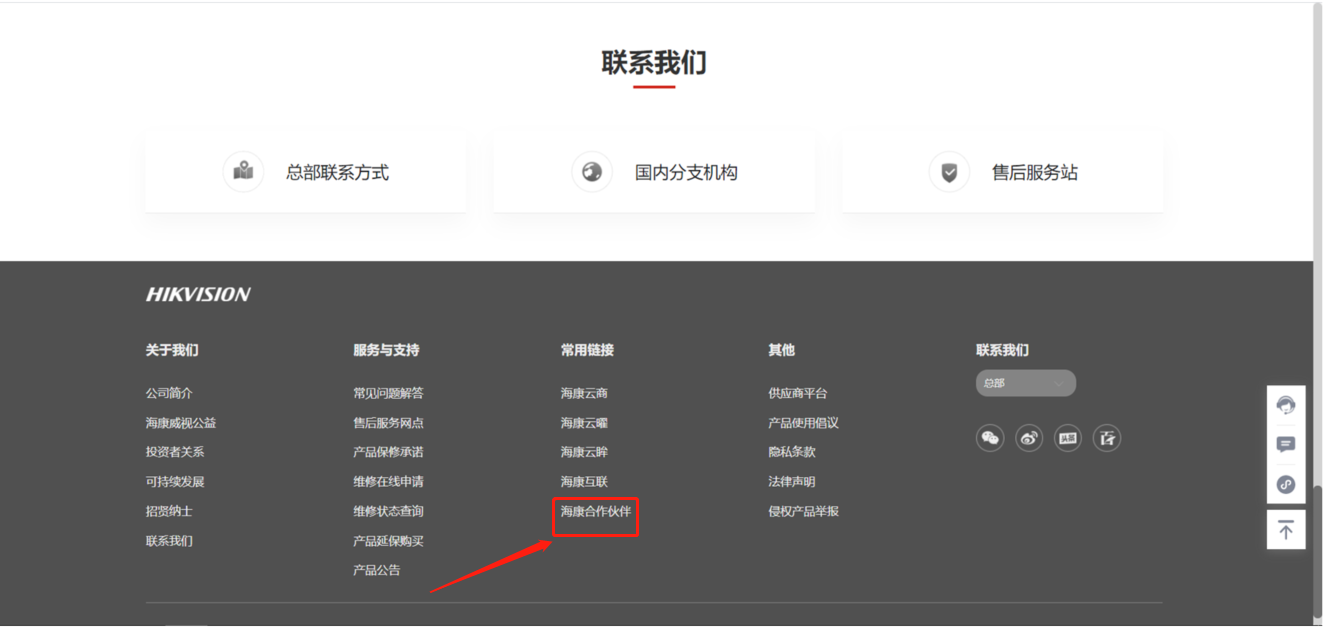Click the map icon beside 总部联系方式

[x=243, y=172]
